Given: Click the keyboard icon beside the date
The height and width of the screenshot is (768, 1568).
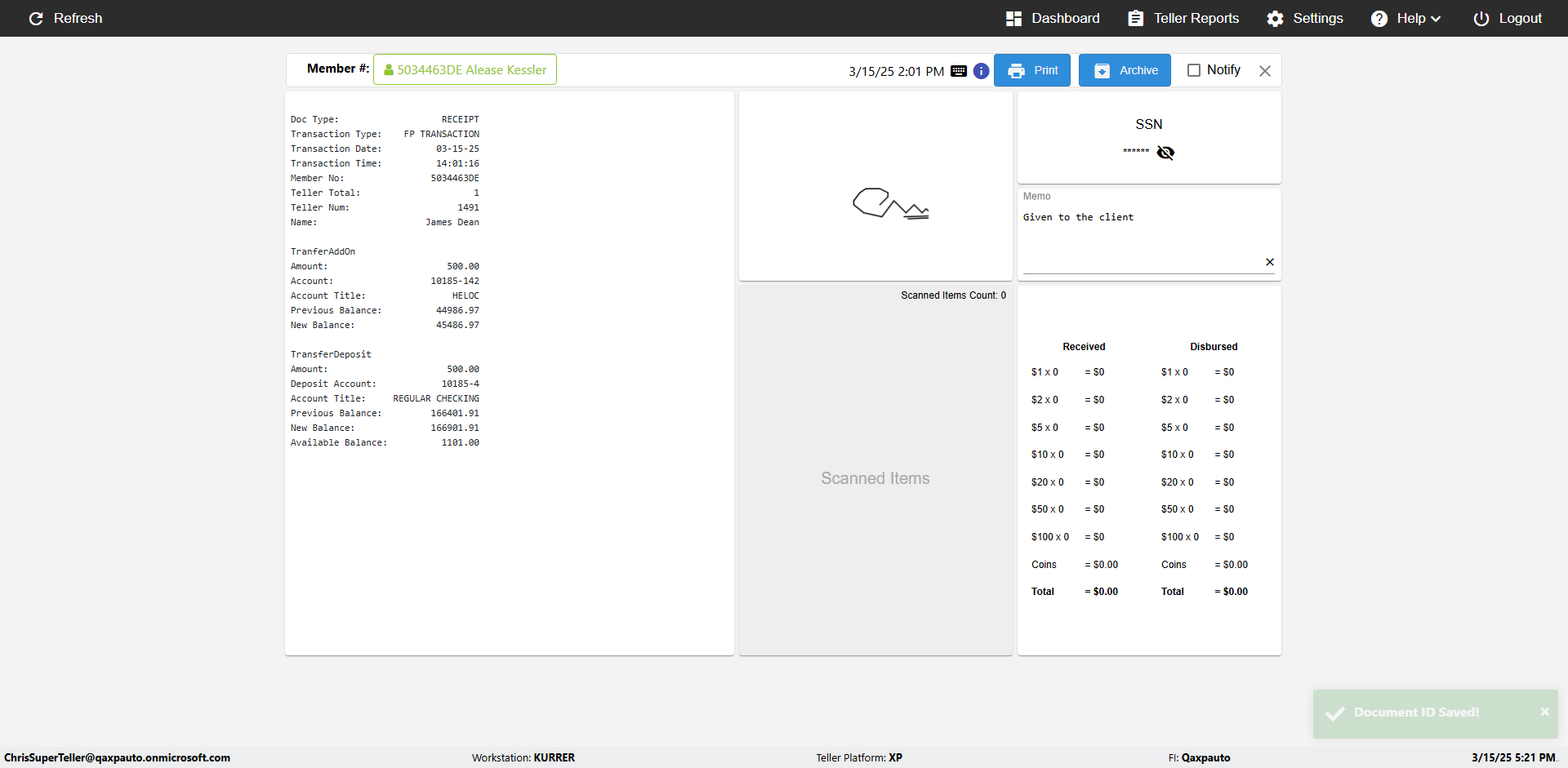Looking at the screenshot, I should coord(959,71).
